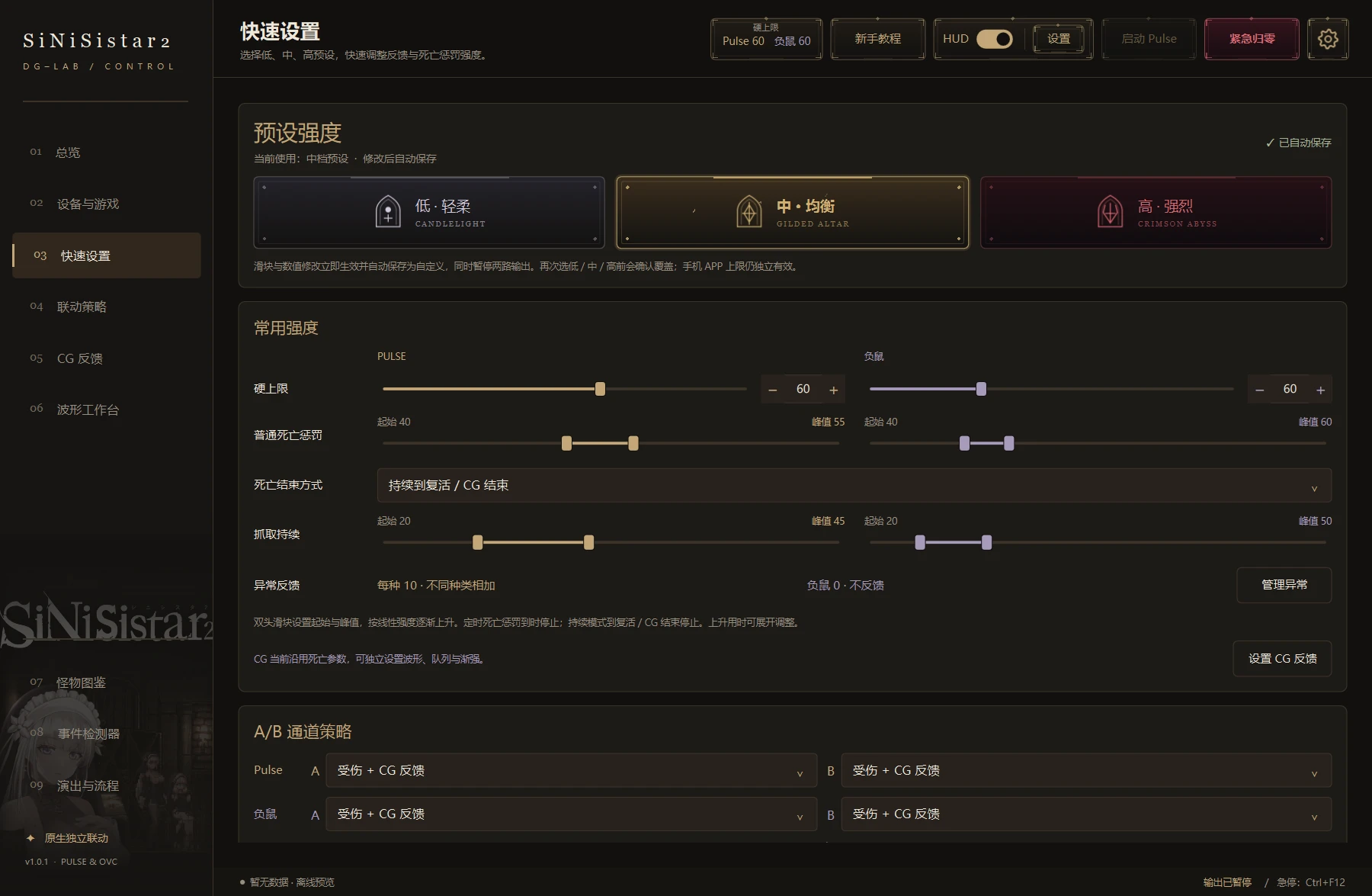The height and width of the screenshot is (896, 1372).
Task: Click the altar icon on medium preset card
Action: 749,211
